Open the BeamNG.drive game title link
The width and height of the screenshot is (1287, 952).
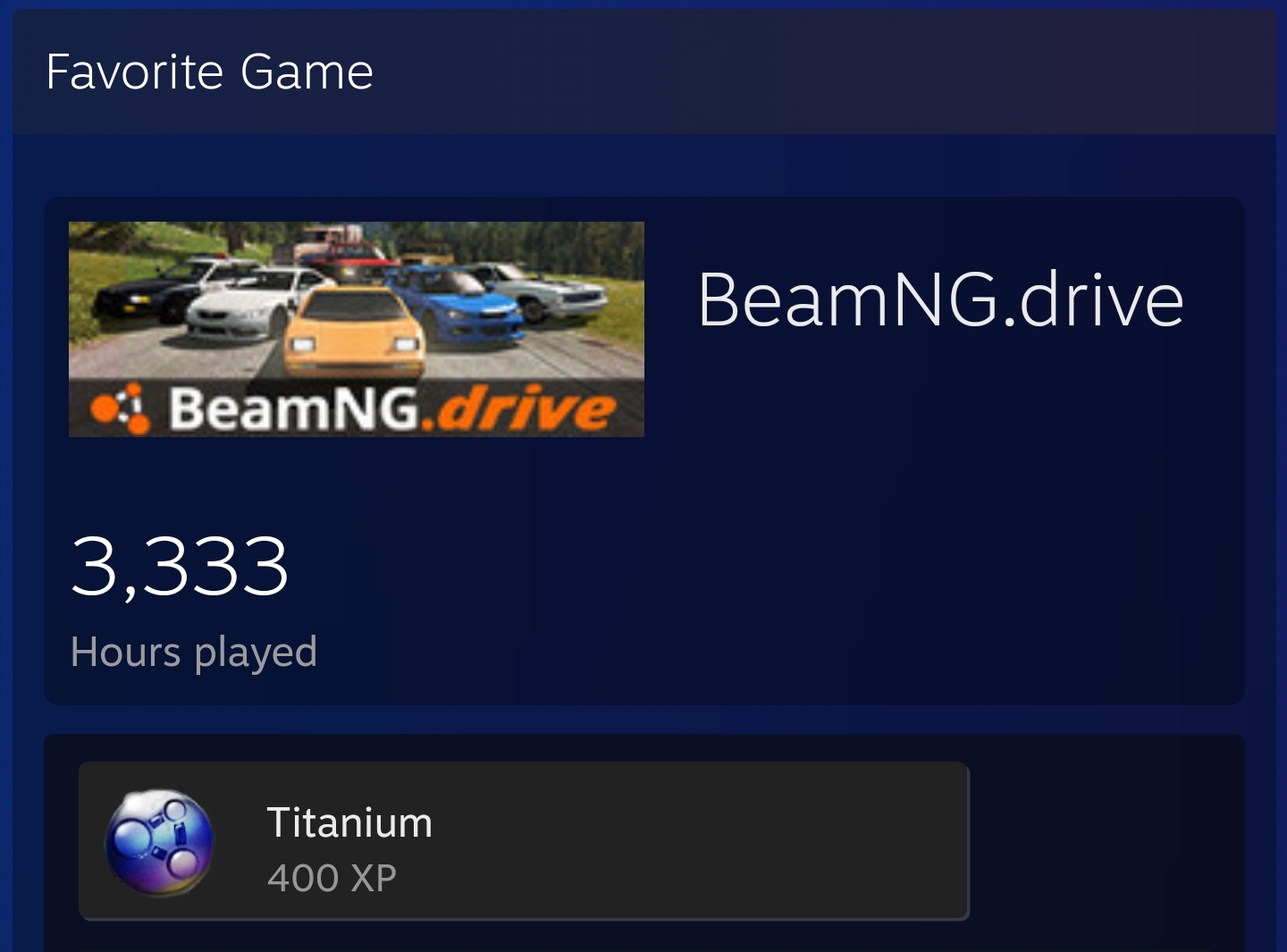point(940,299)
